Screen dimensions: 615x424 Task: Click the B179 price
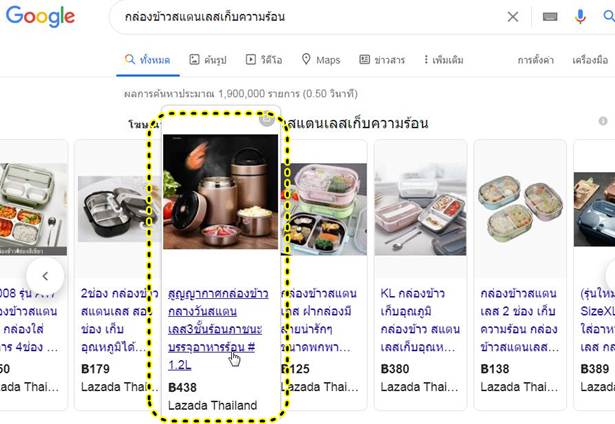pos(95,369)
